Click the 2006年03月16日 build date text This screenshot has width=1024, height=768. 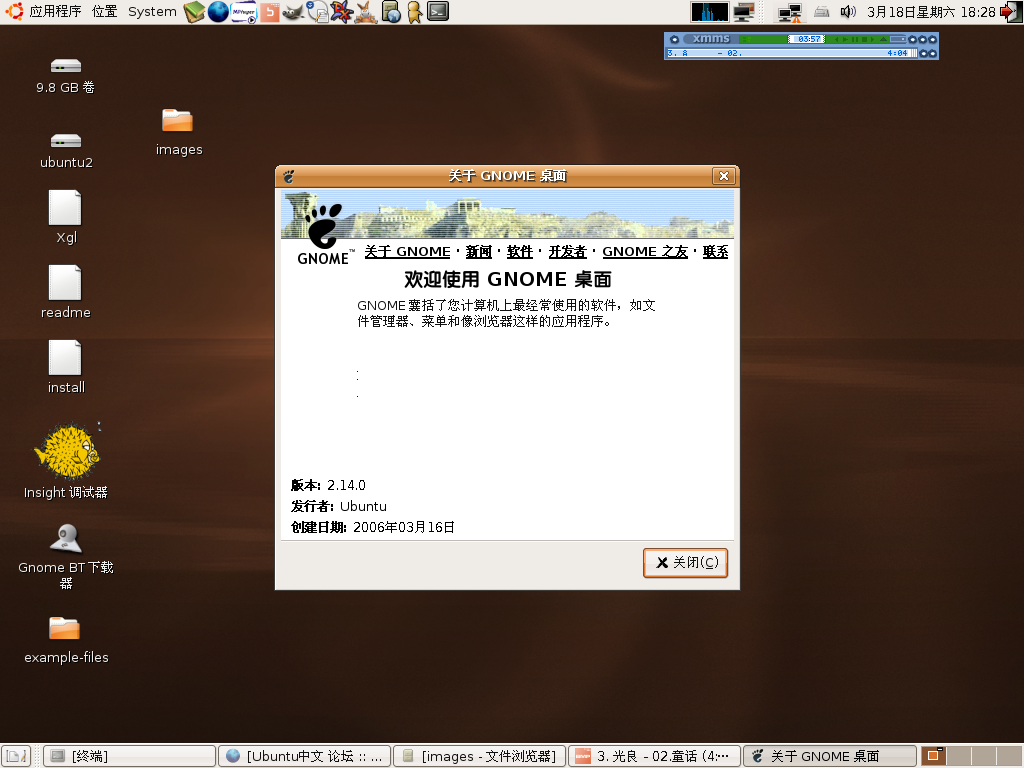(x=404, y=527)
